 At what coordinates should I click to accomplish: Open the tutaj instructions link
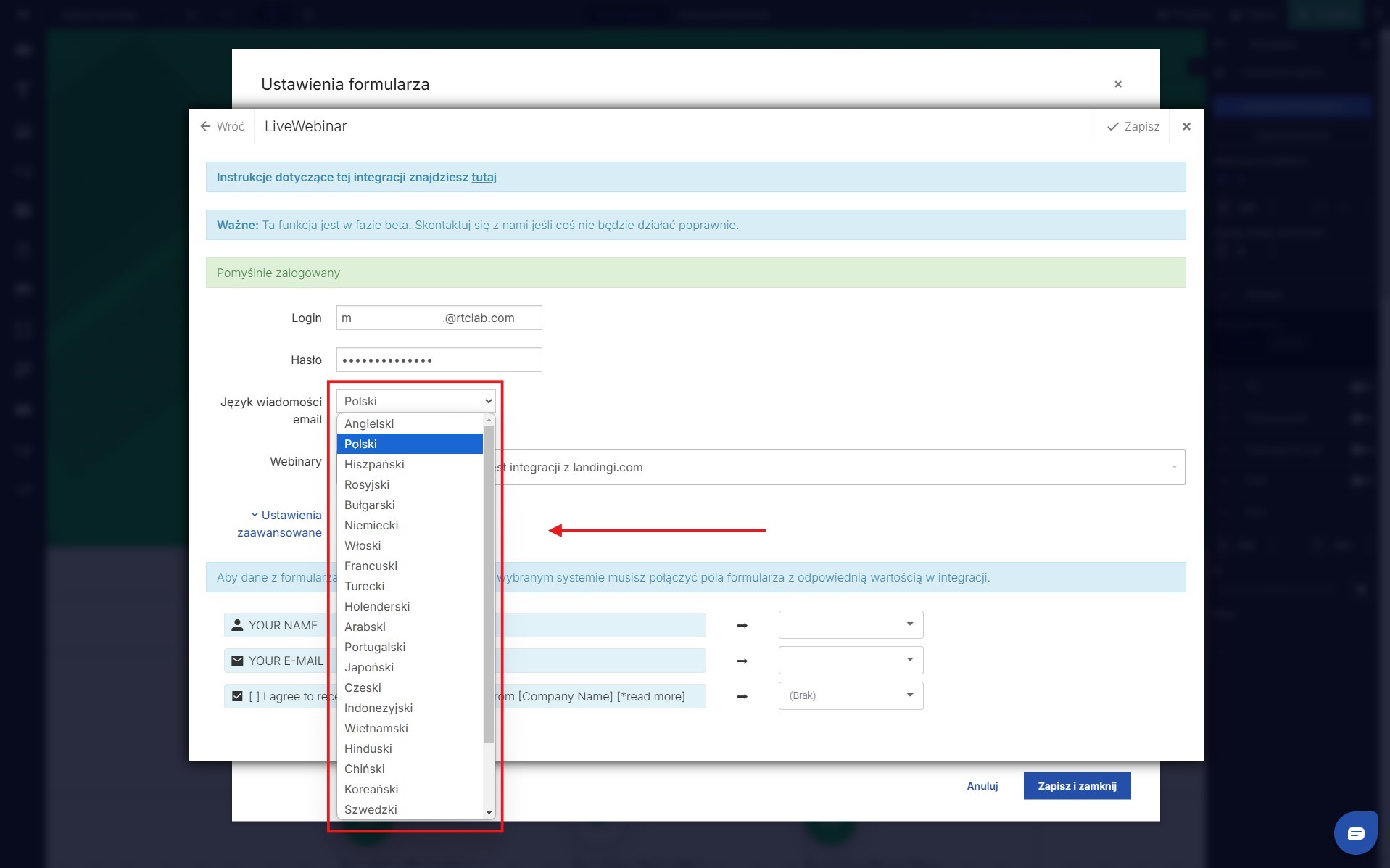[x=484, y=177]
